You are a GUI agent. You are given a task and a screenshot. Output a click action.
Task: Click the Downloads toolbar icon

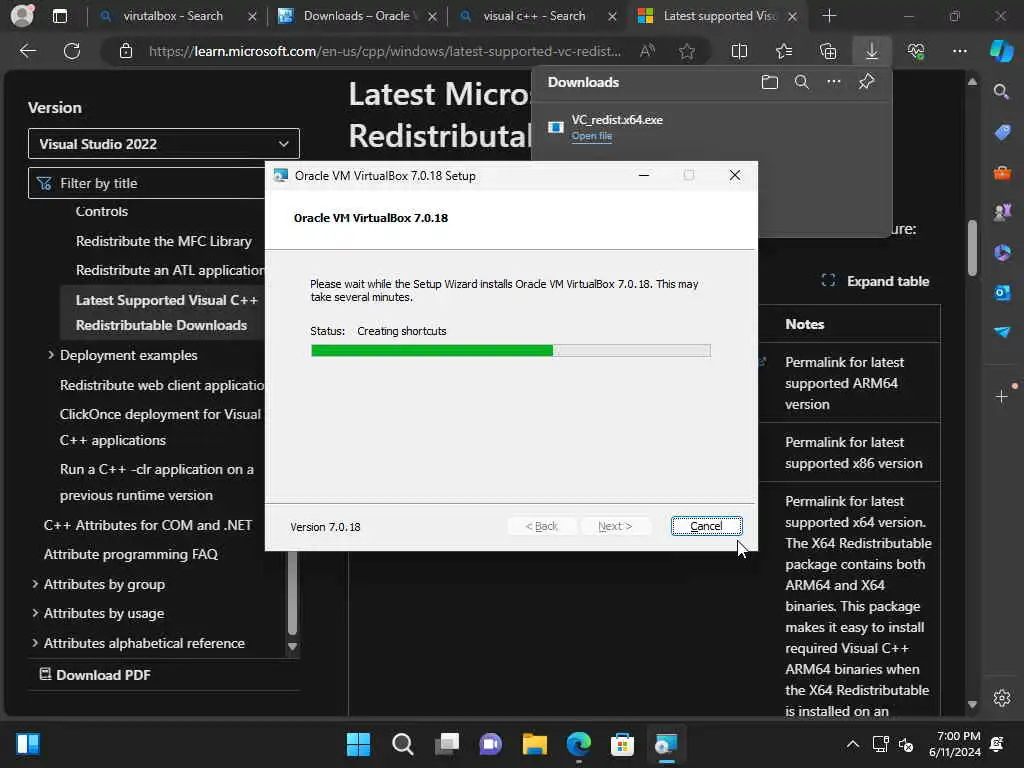click(872, 51)
